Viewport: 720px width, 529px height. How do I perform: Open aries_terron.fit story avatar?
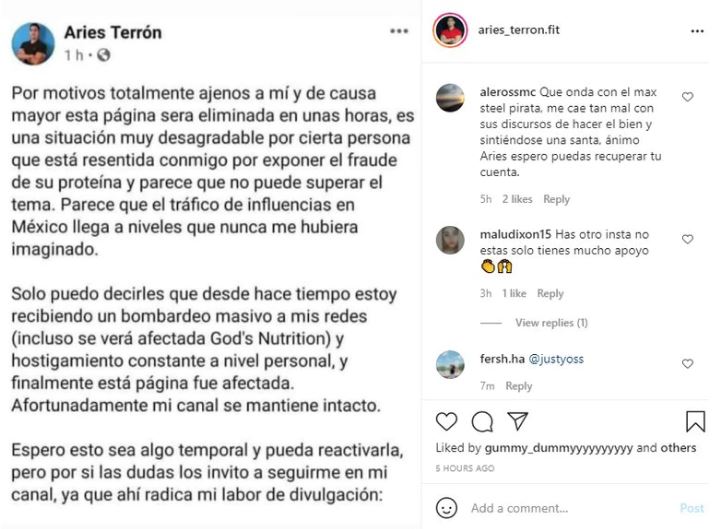tap(450, 31)
